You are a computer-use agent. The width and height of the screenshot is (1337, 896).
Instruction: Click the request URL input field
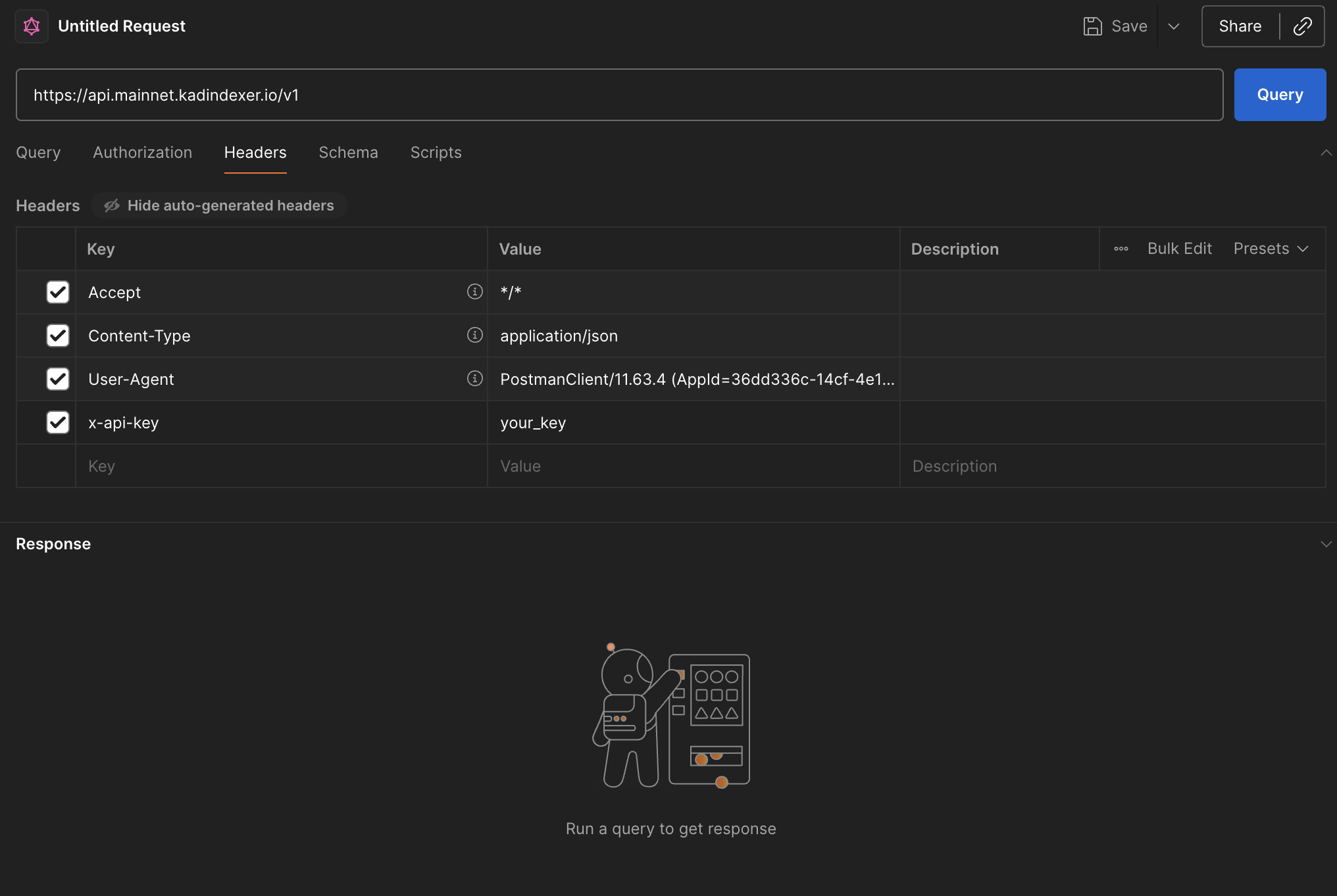(618, 95)
